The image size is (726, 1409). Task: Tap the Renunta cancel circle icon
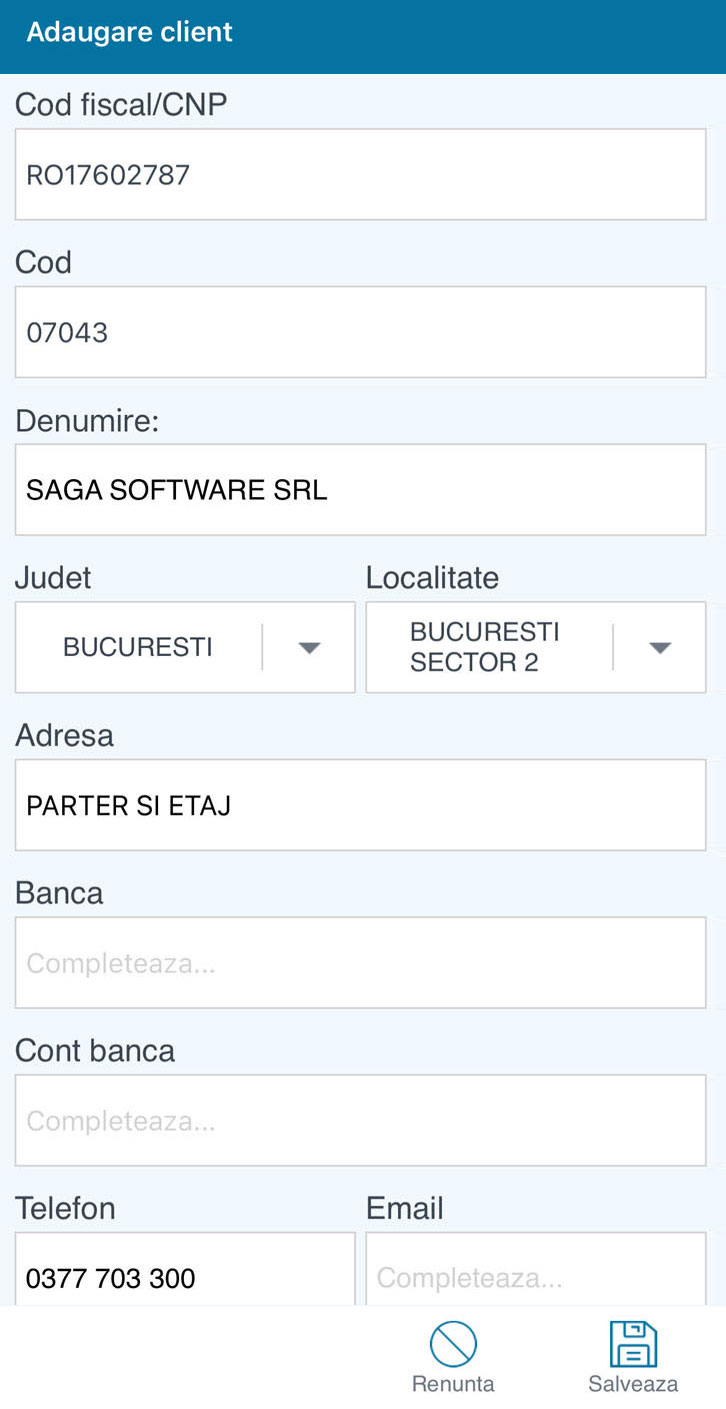[x=453, y=1345]
